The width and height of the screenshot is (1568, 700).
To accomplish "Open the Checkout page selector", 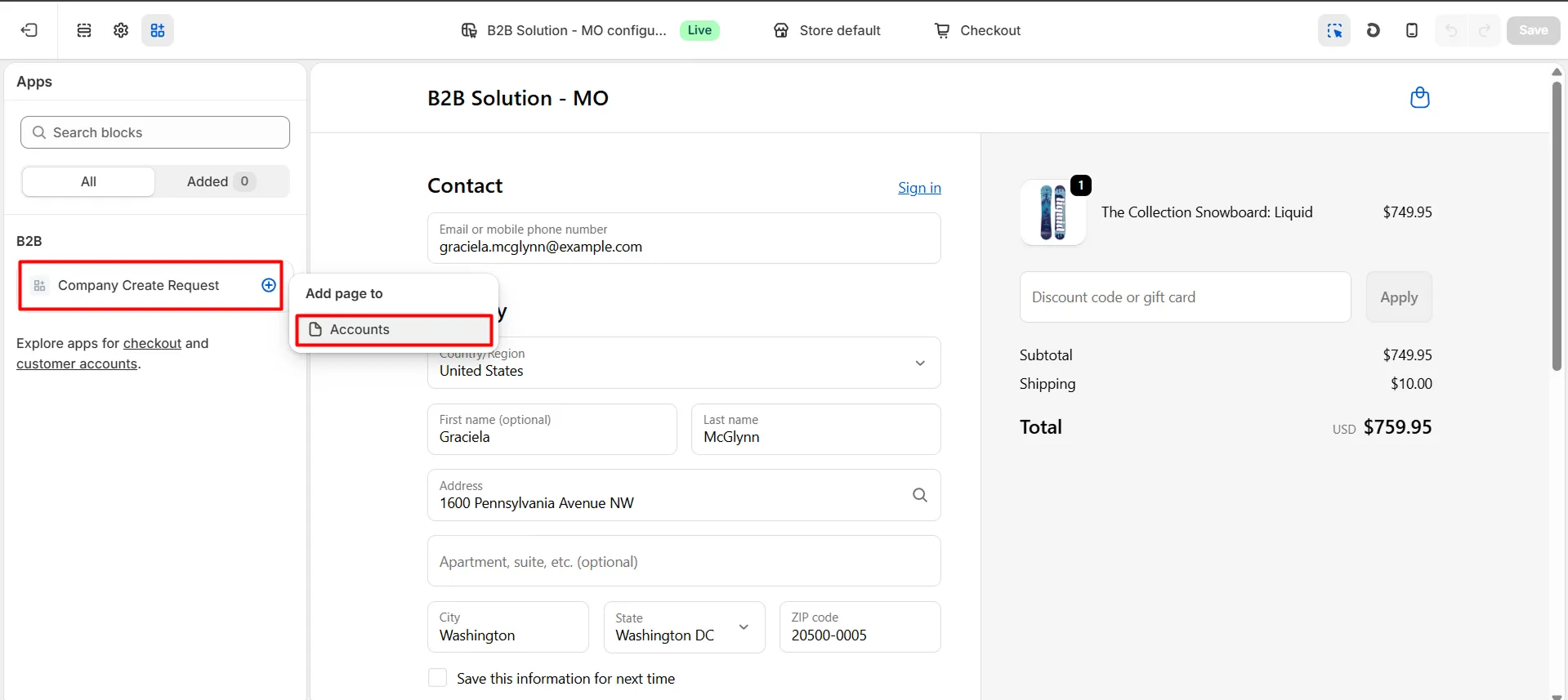I will (x=977, y=30).
